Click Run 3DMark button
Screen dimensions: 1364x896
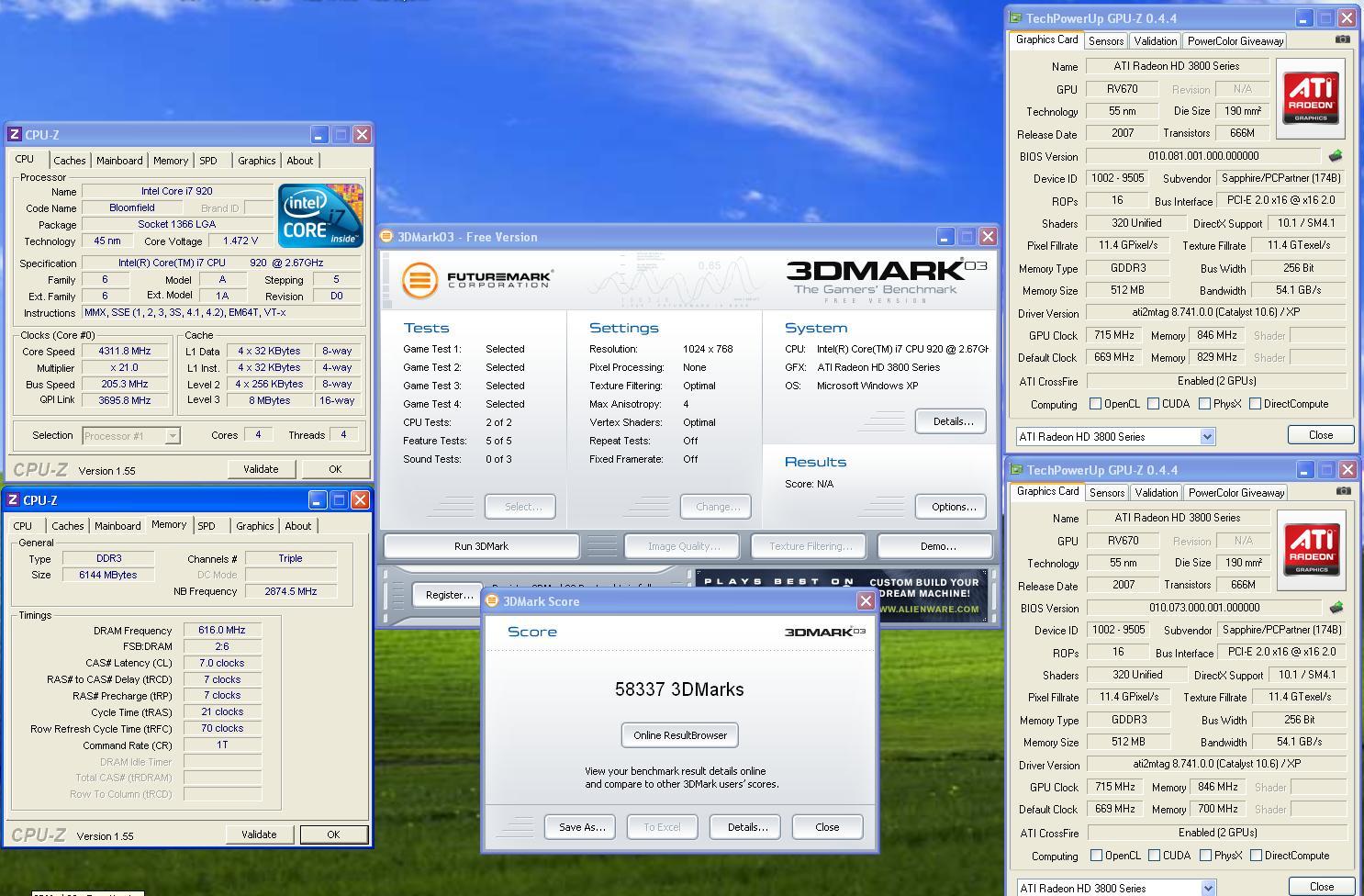click(x=481, y=546)
